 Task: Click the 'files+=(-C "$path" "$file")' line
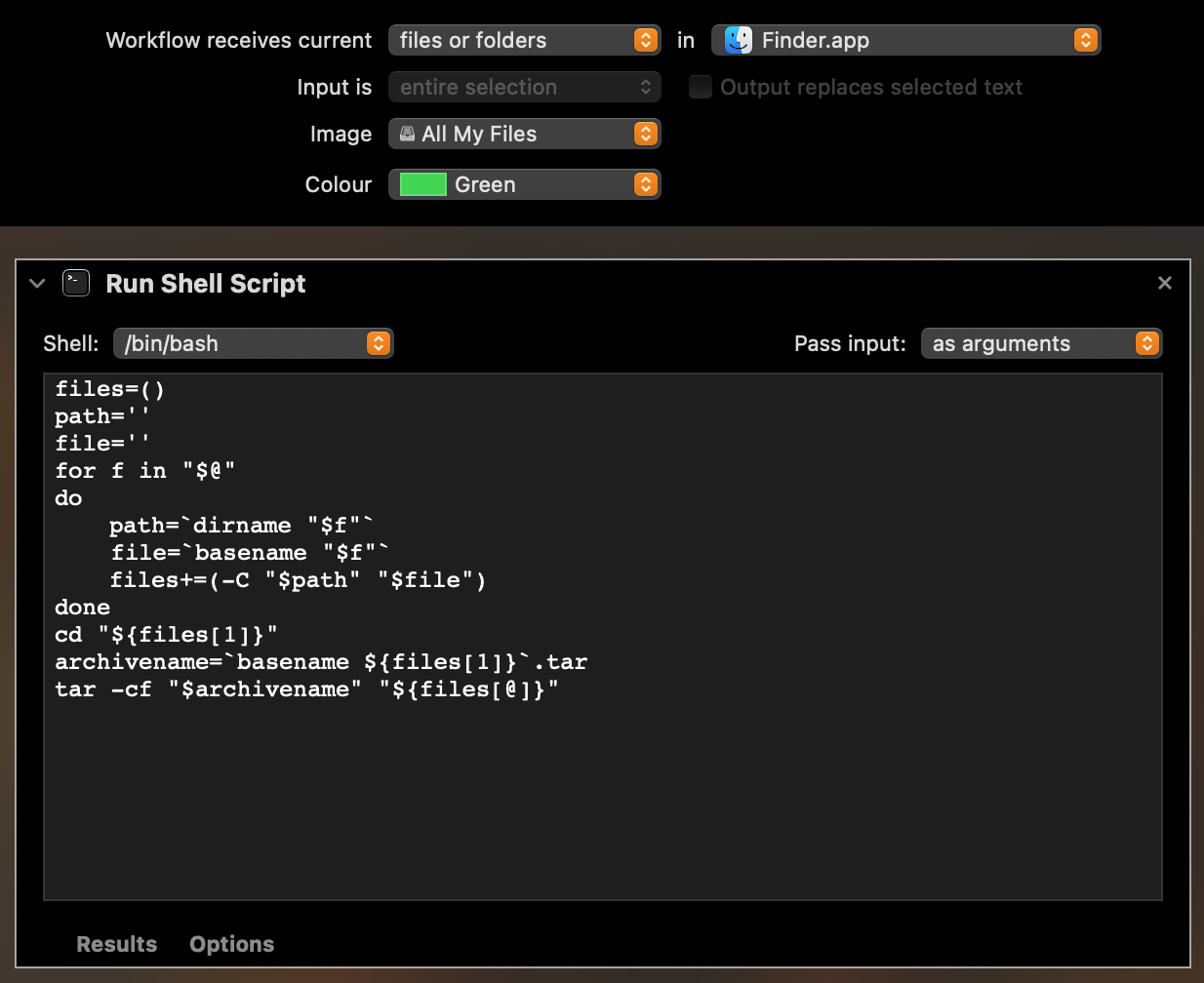click(x=298, y=580)
